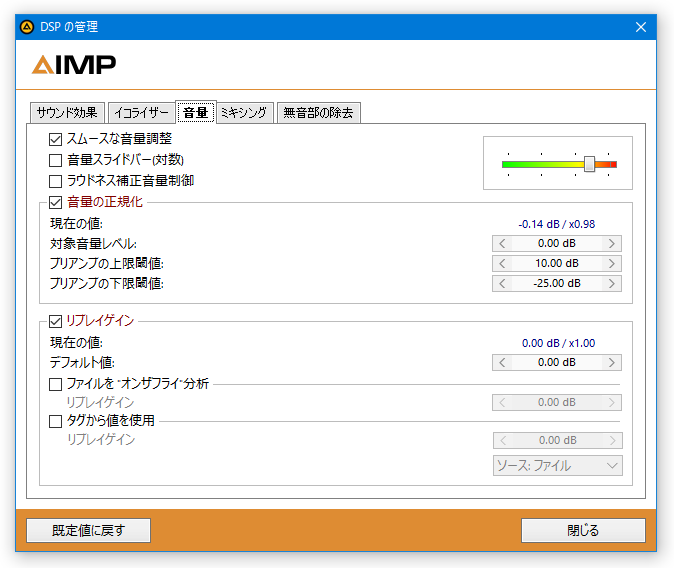Click 既定値に戻す button
The height and width of the screenshot is (568, 674).
(x=89, y=530)
